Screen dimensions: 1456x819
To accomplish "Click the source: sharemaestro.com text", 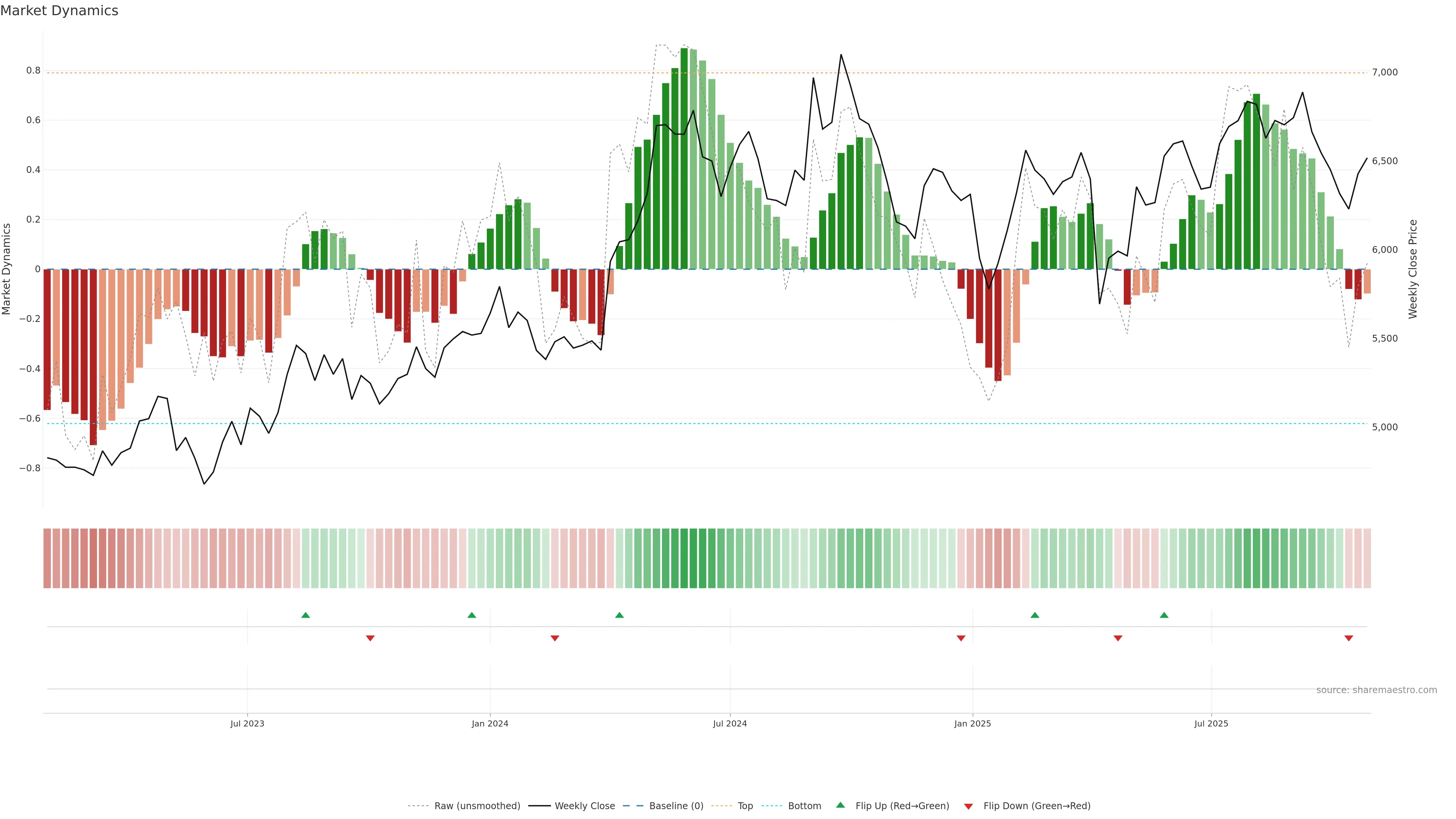I will [x=1376, y=690].
